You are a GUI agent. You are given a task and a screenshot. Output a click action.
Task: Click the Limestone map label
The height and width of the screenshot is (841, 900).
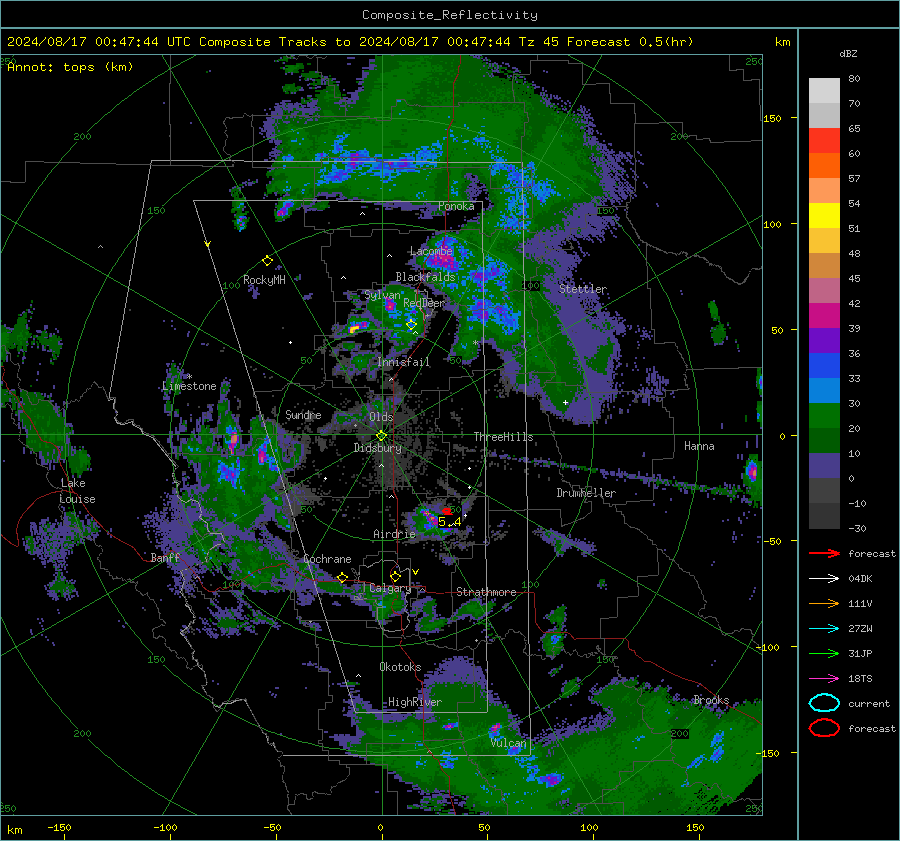[189, 386]
